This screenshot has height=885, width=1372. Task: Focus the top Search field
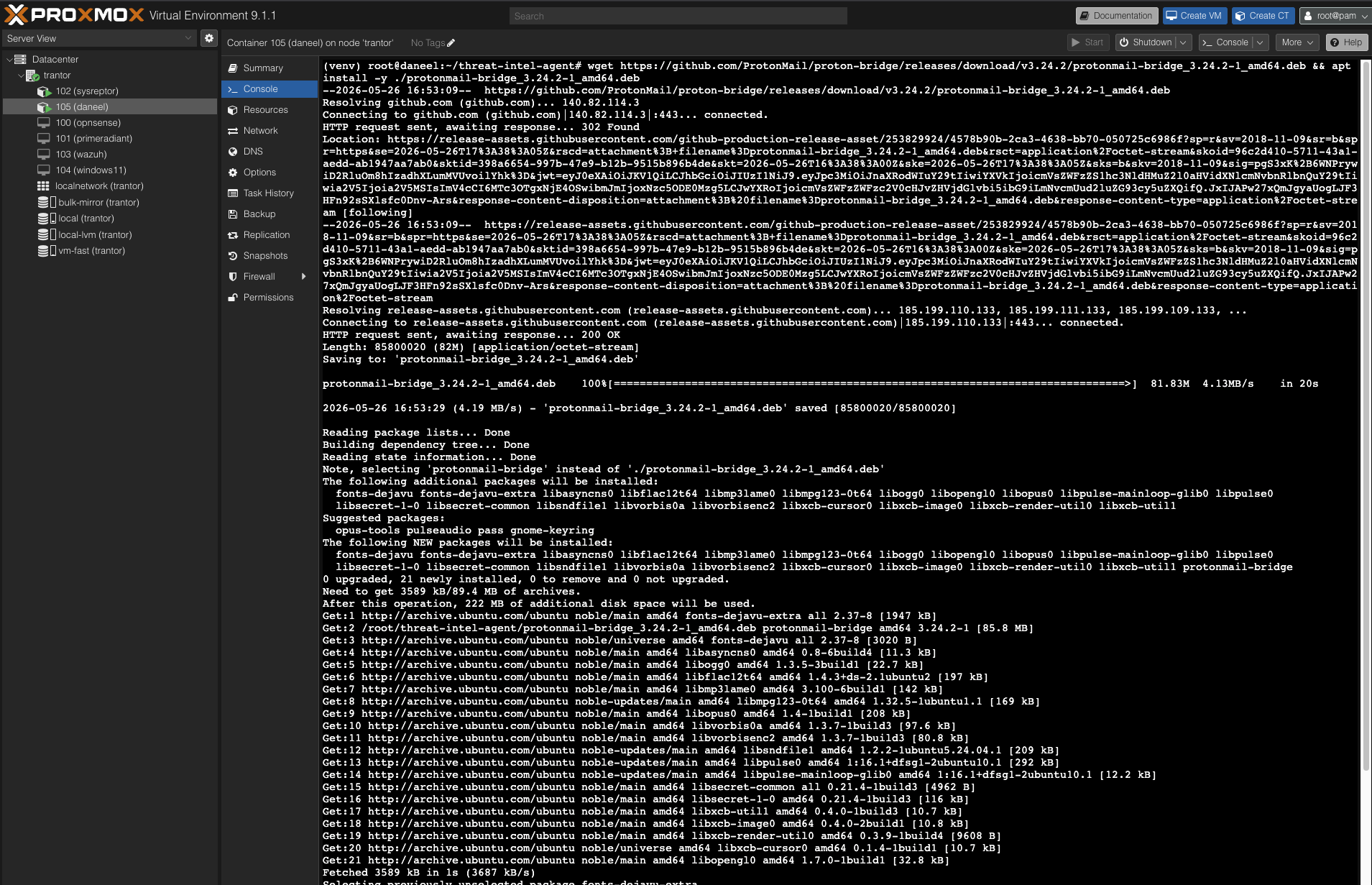pos(678,16)
